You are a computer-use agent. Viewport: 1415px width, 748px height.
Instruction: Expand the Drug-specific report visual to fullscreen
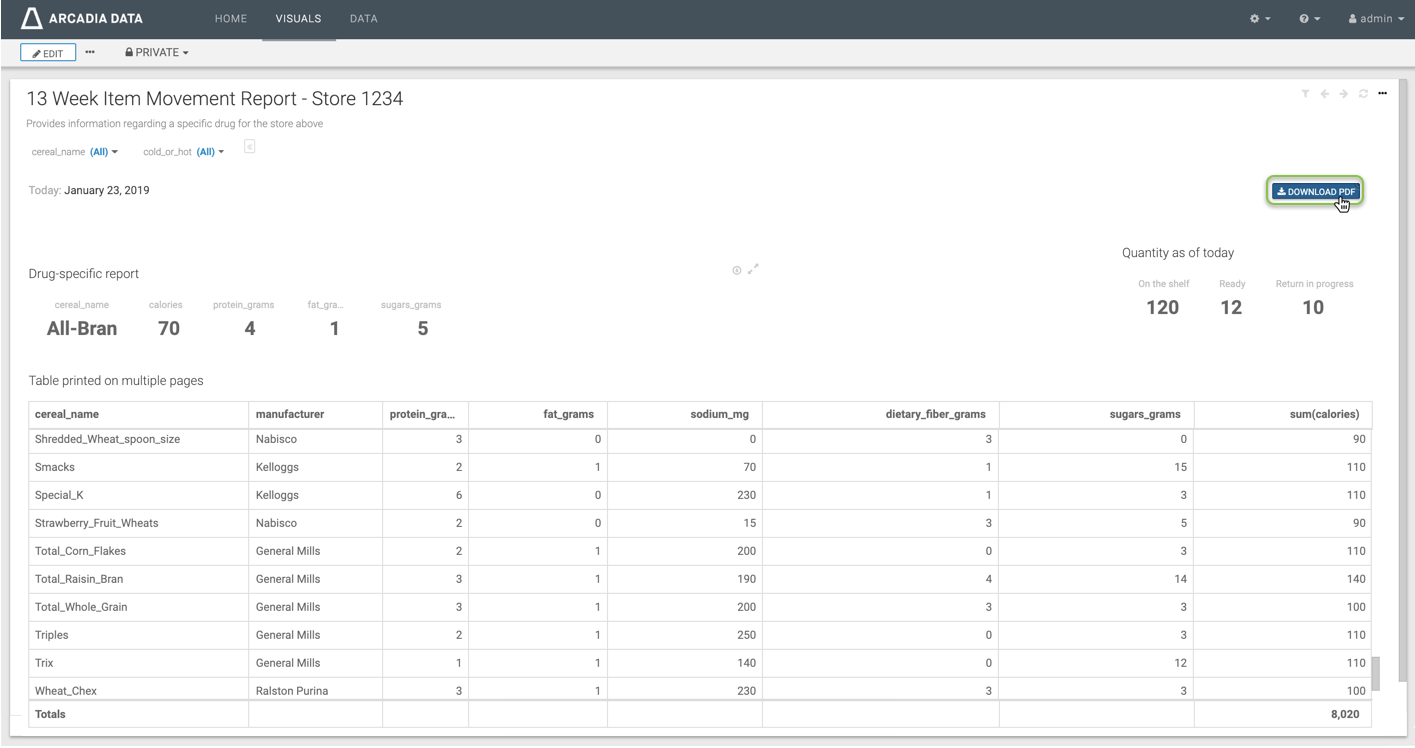[754, 268]
